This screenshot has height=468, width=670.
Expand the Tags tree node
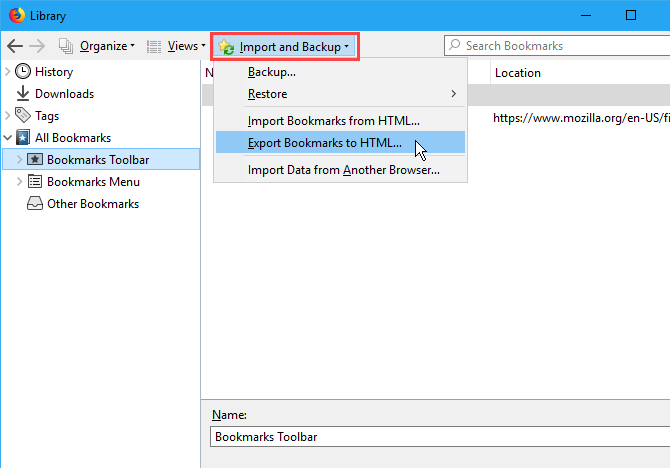(7, 115)
